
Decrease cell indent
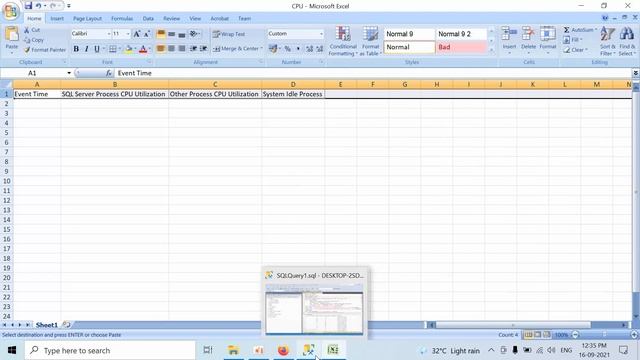click(193, 49)
